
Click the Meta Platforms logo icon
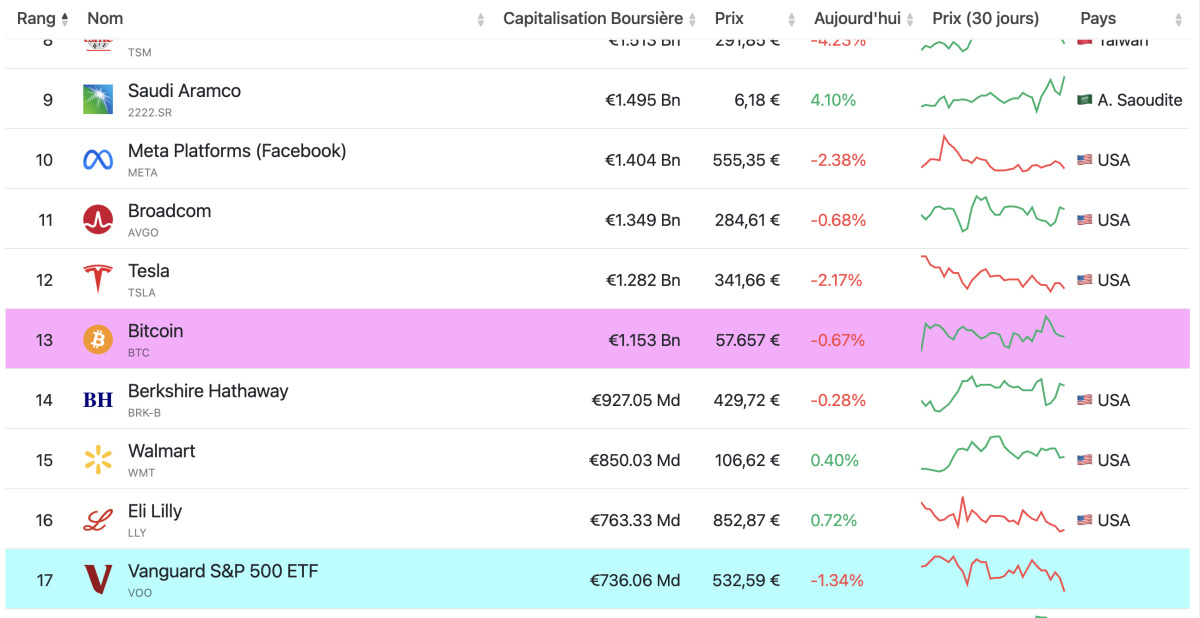pos(98,160)
